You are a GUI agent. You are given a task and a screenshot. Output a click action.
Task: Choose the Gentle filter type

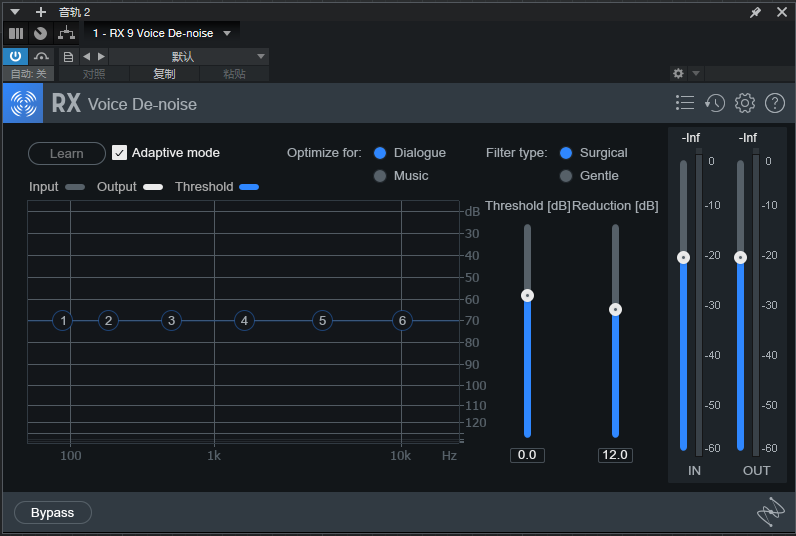(x=566, y=176)
